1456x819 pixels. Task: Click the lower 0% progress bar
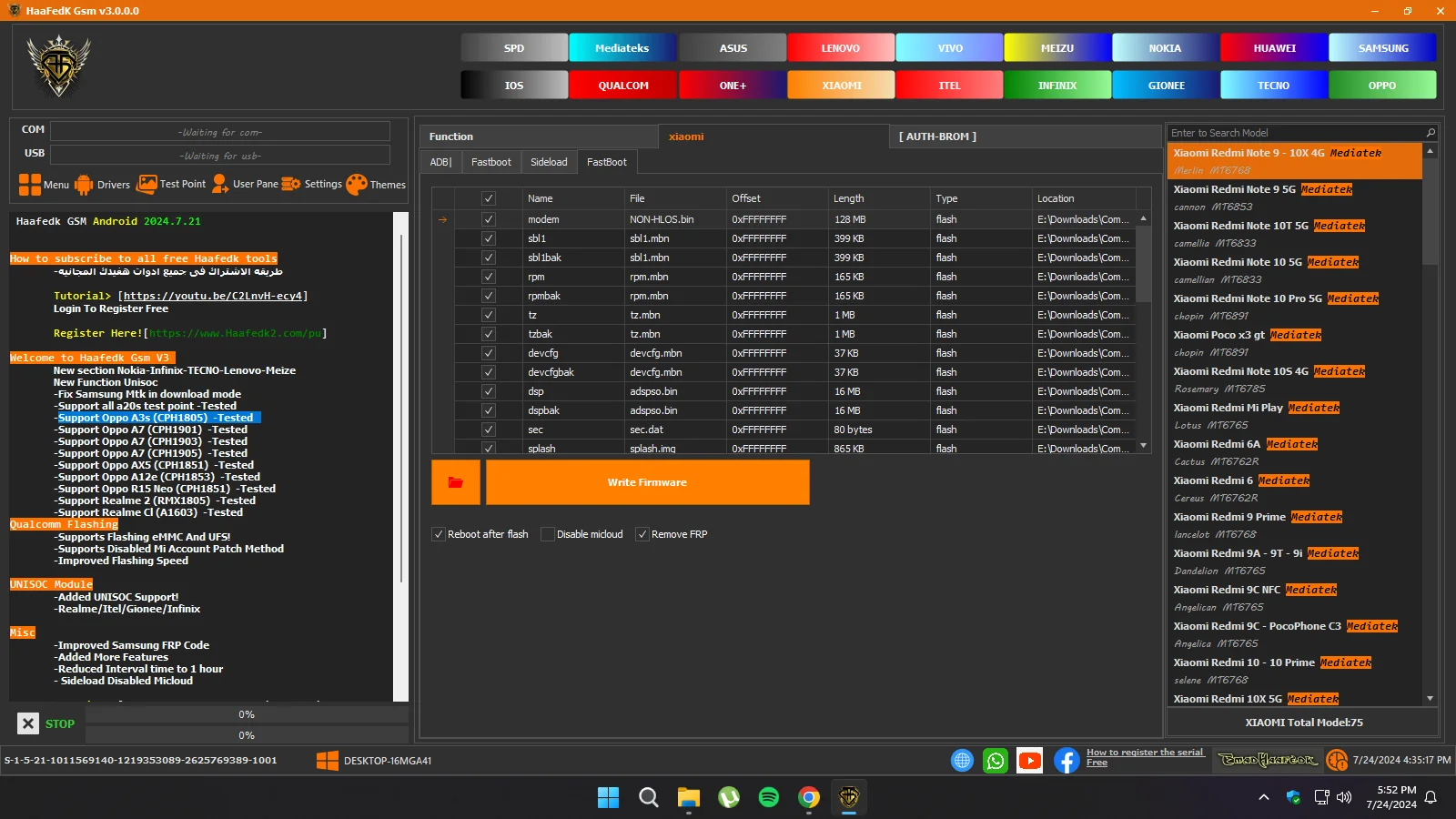pyautogui.click(x=247, y=735)
